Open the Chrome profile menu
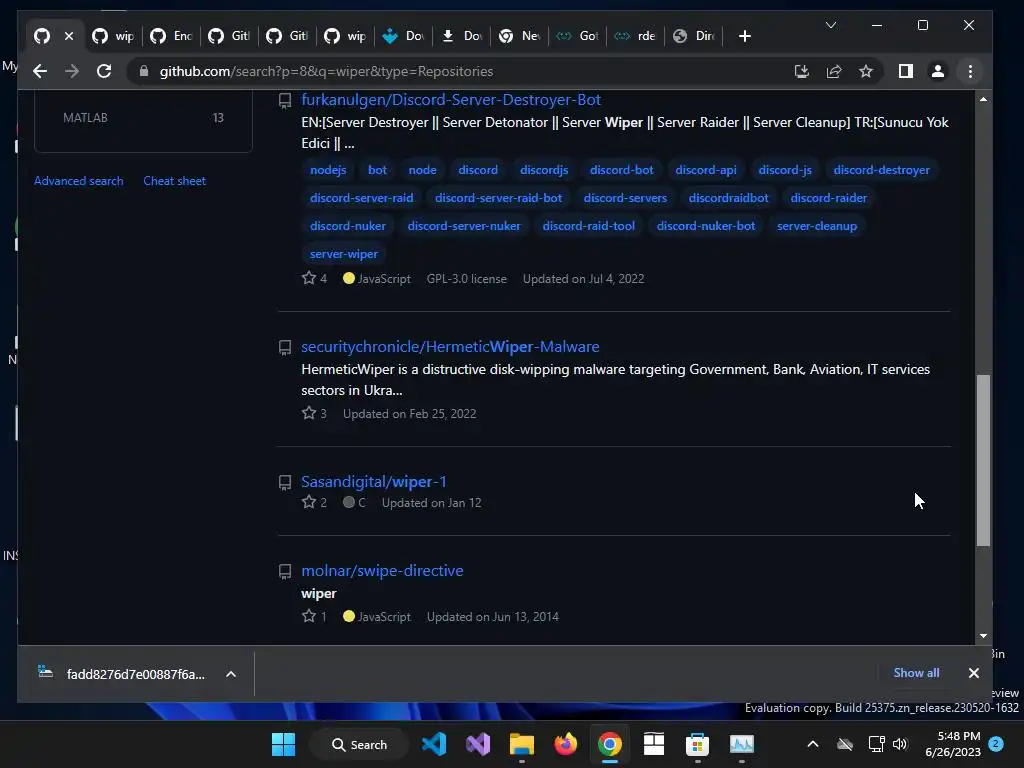This screenshot has height=768, width=1024. 938,71
